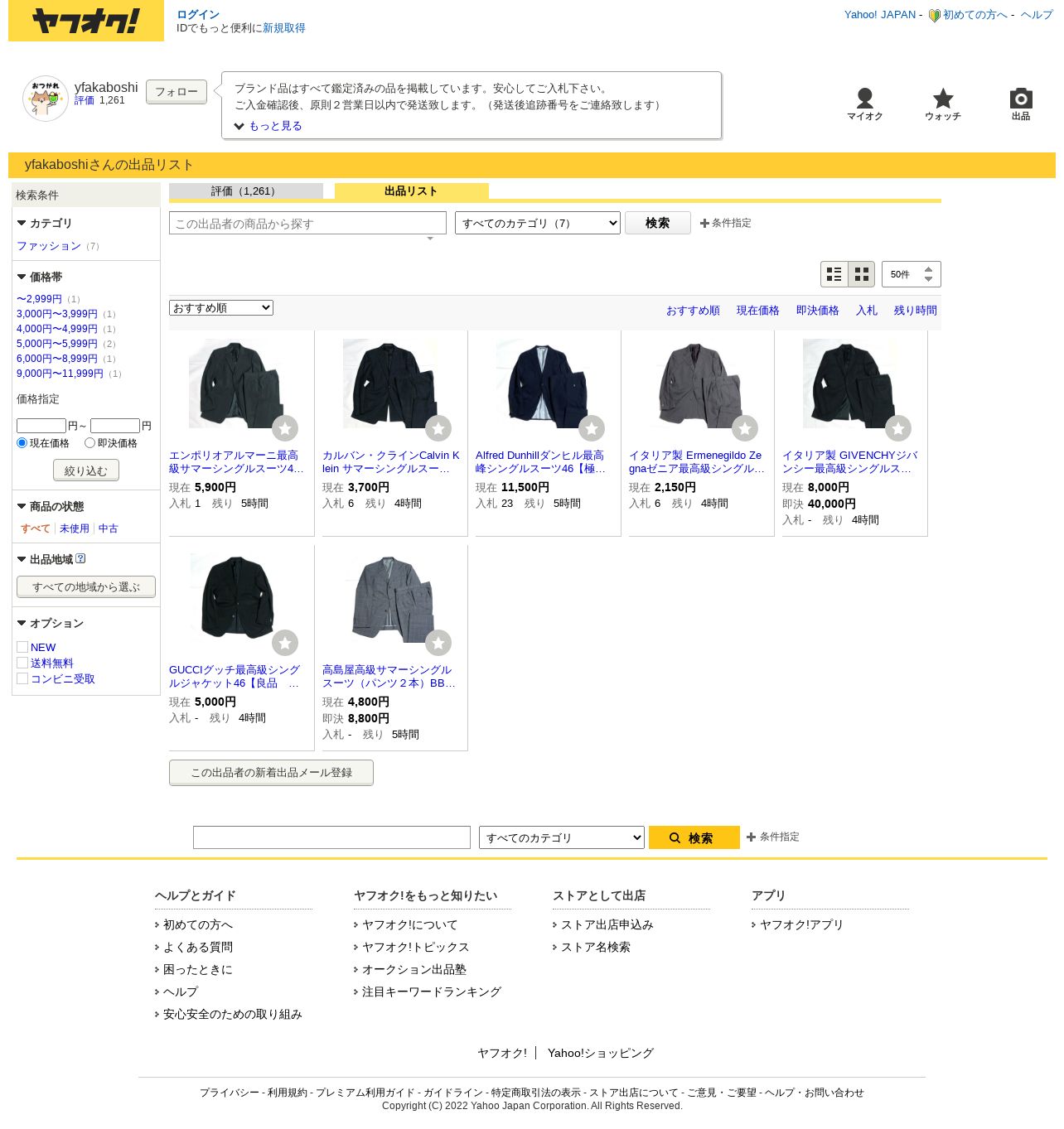Add Zegna suit to watchlist star
This screenshot has width=1064, height=1129.
click(x=745, y=428)
